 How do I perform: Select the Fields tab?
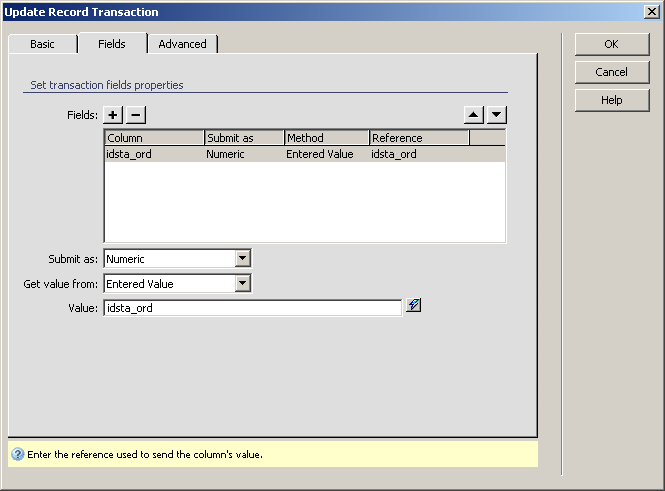coord(112,44)
